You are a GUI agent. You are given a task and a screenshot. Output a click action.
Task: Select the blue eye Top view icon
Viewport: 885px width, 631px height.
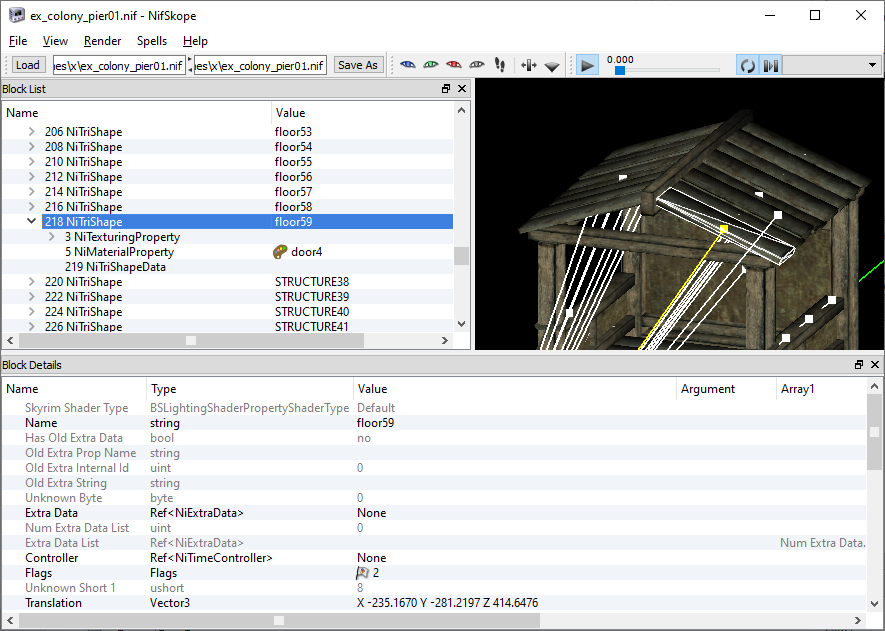point(407,65)
